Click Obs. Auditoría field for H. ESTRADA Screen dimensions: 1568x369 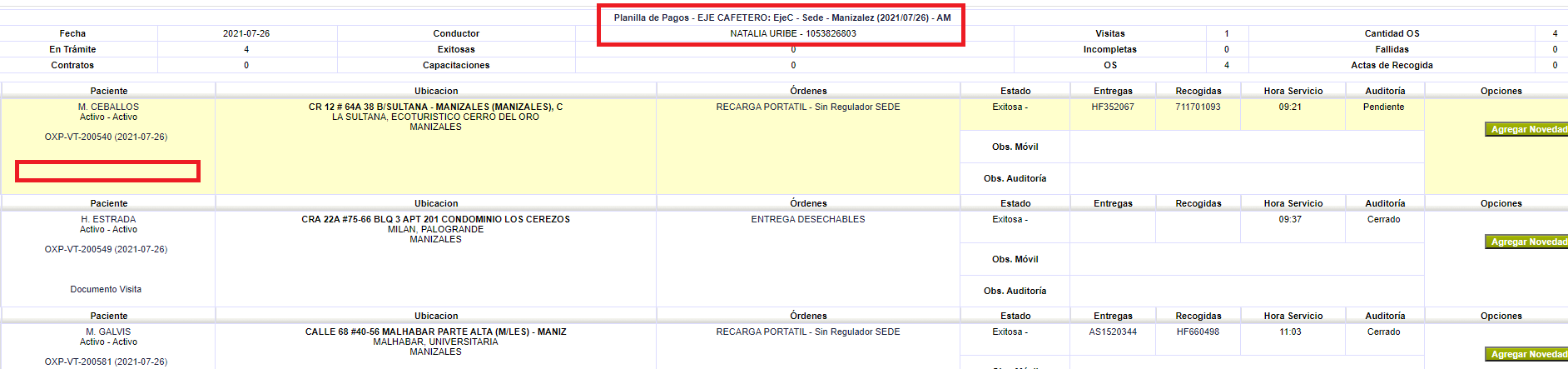pos(1247,291)
